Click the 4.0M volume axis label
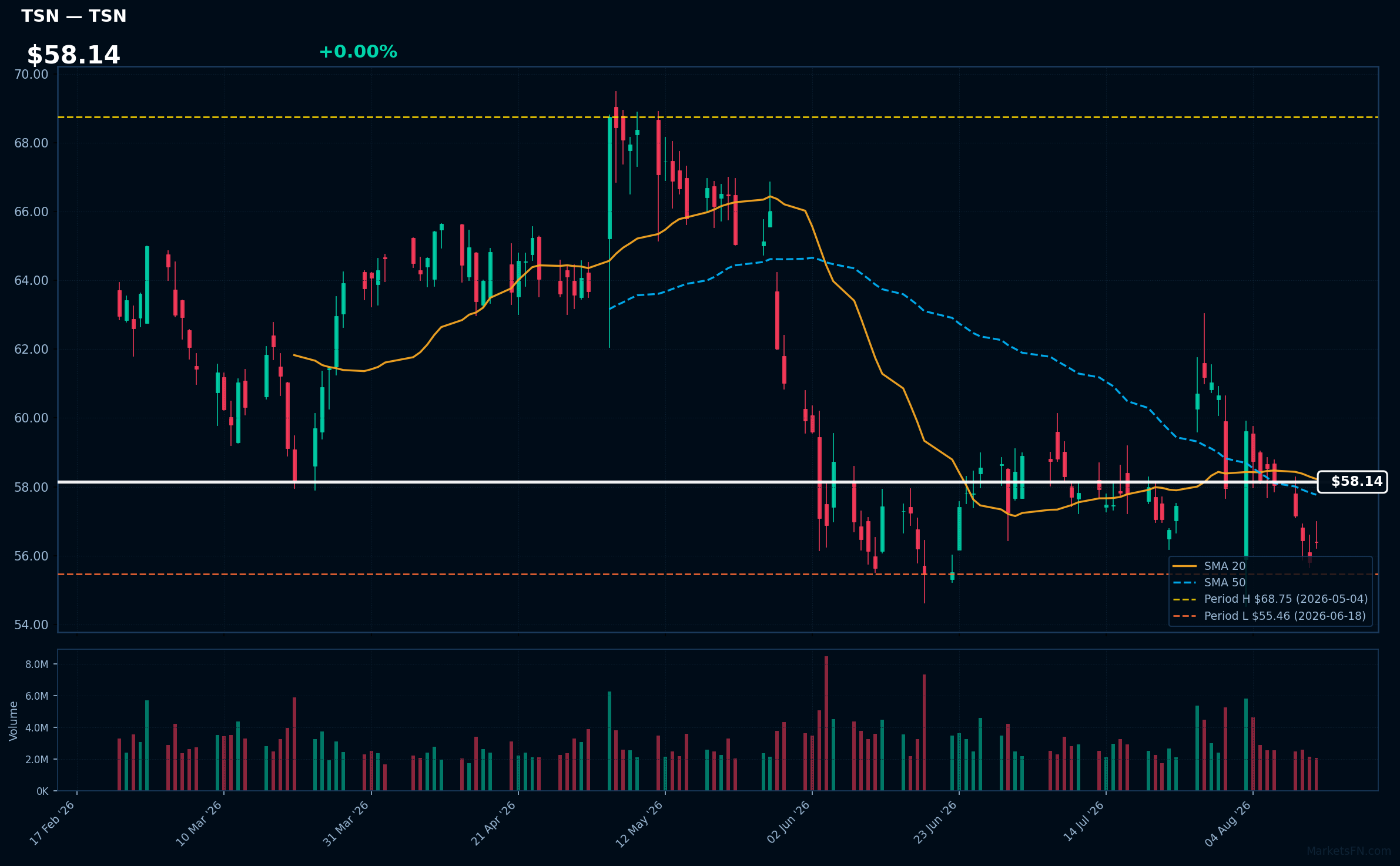Viewport: 1400px width, 866px height. pos(37,728)
